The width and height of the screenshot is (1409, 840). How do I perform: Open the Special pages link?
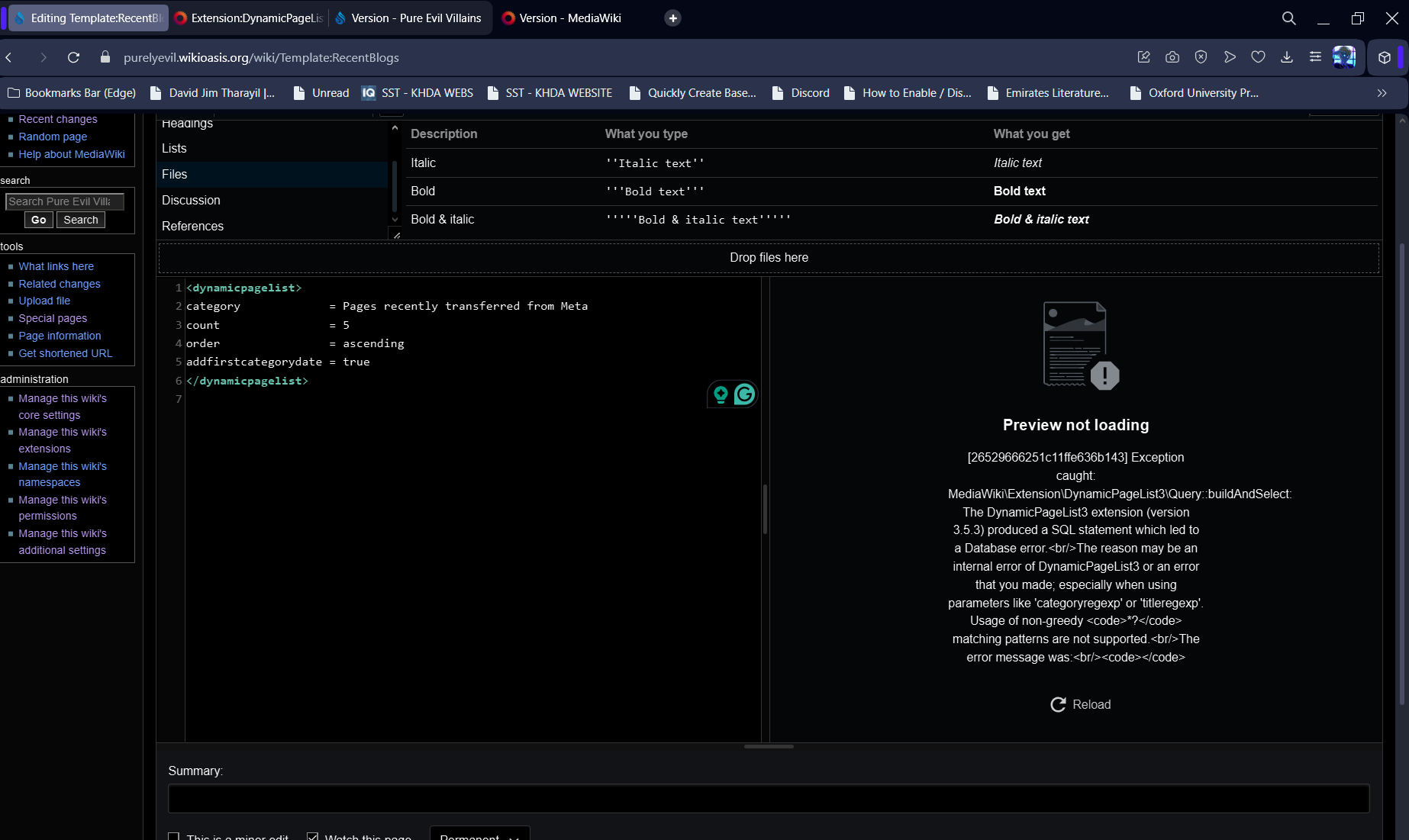(x=53, y=319)
